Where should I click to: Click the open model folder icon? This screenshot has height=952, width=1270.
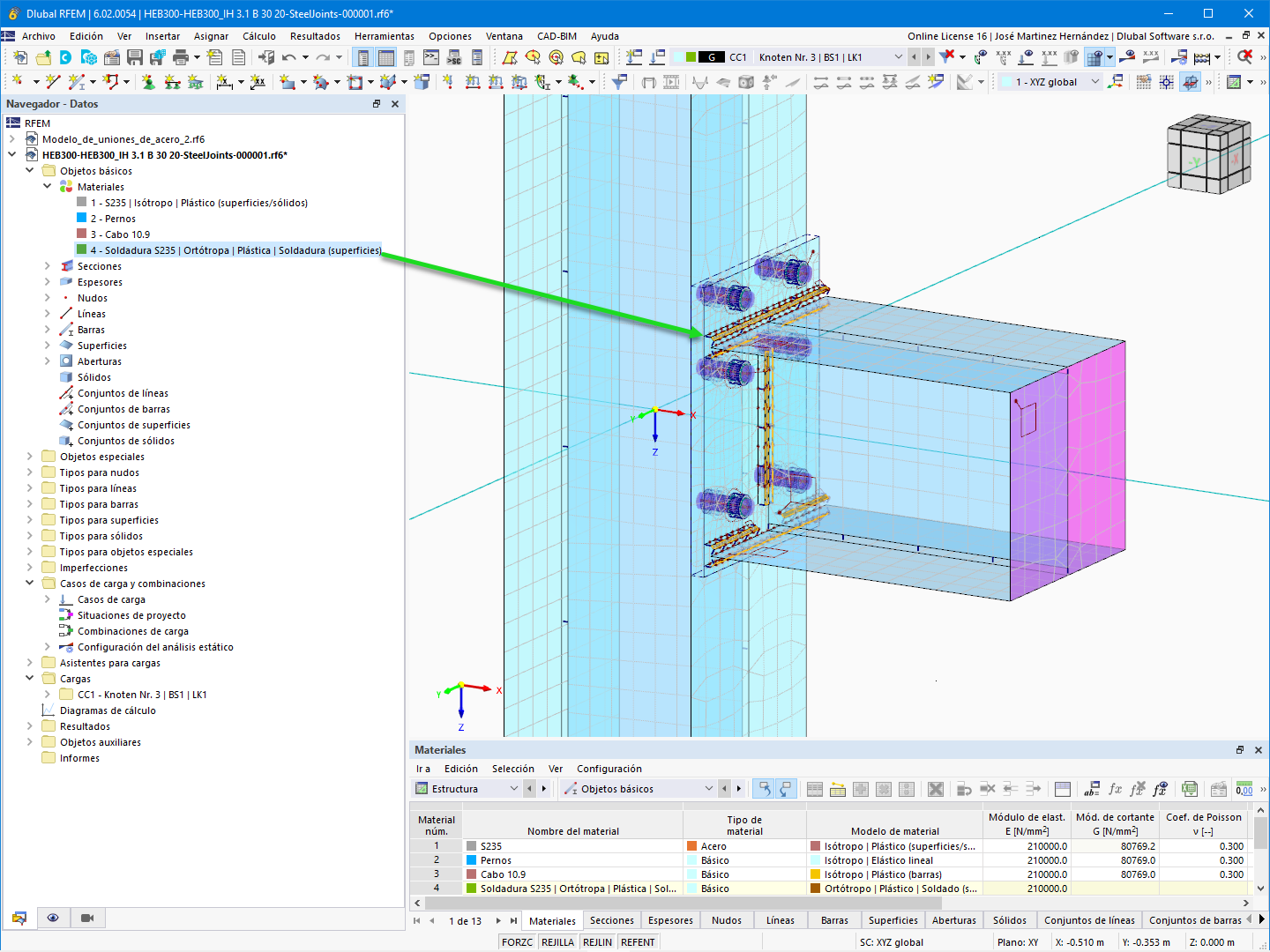point(42,57)
